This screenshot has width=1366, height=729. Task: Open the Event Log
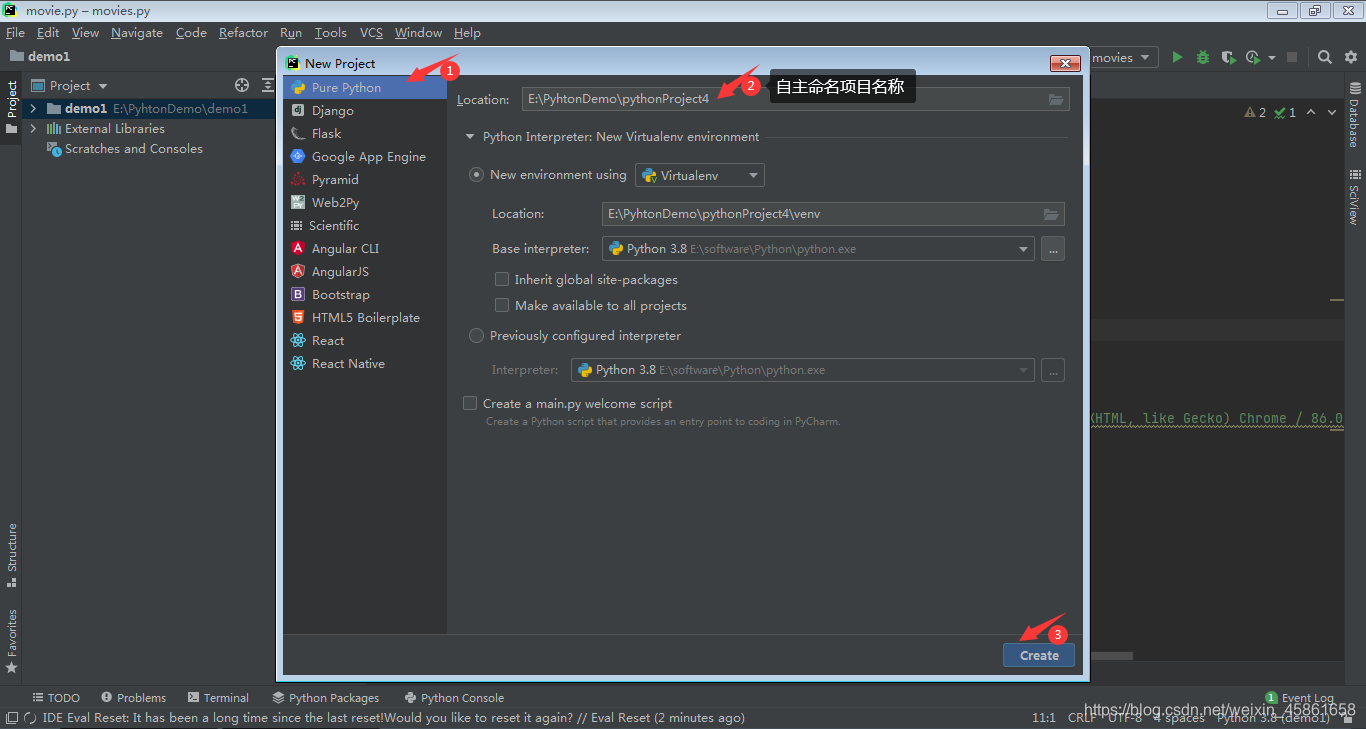[x=1300, y=698]
